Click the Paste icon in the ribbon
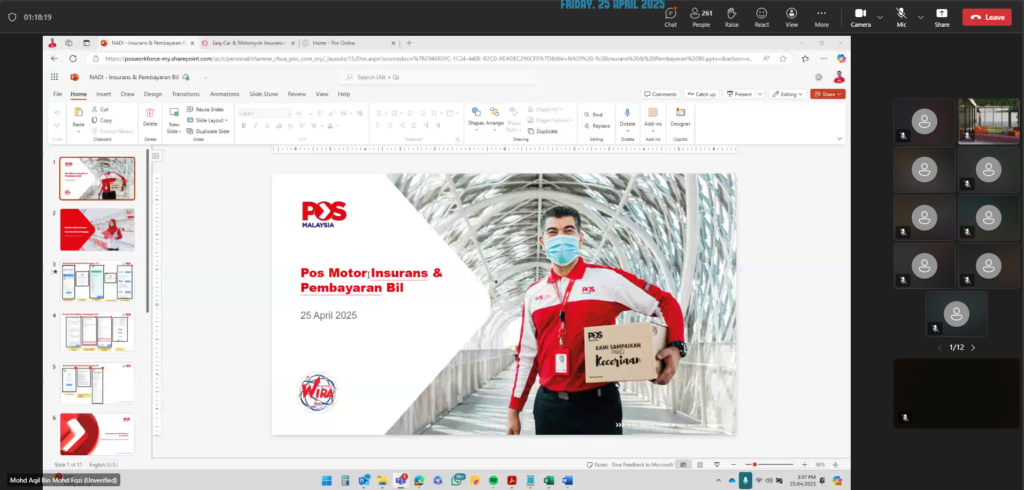Image resolution: width=1024 pixels, height=490 pixels. (x=78, y=112)
